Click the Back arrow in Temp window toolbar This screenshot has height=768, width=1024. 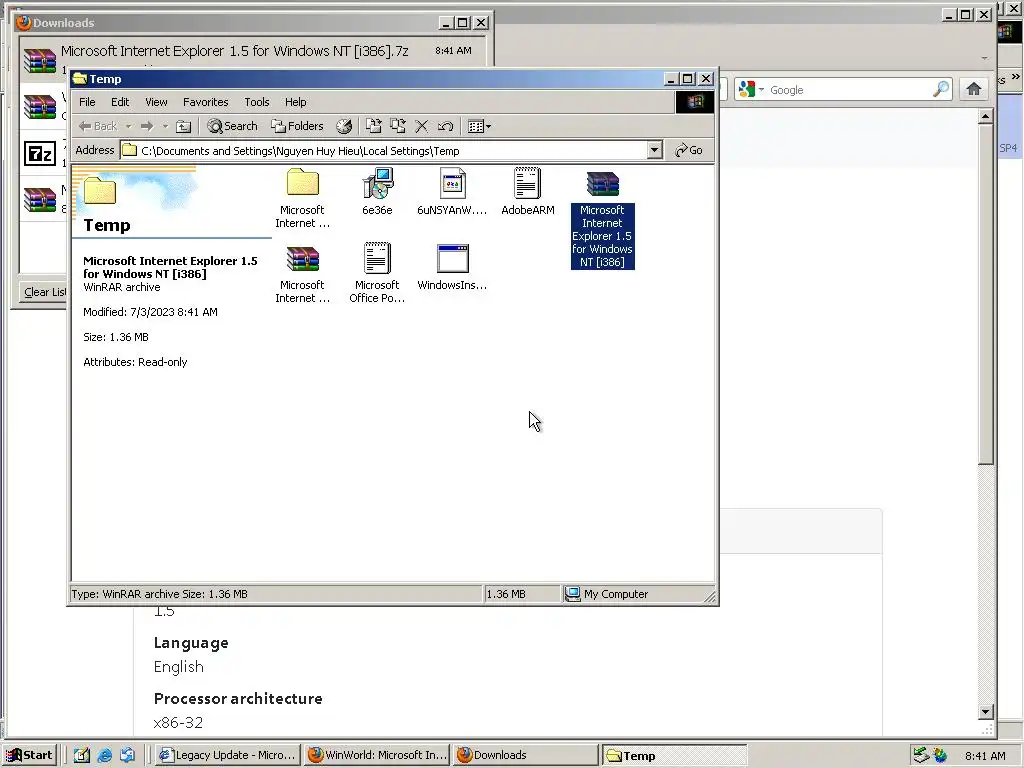point(98,126)
